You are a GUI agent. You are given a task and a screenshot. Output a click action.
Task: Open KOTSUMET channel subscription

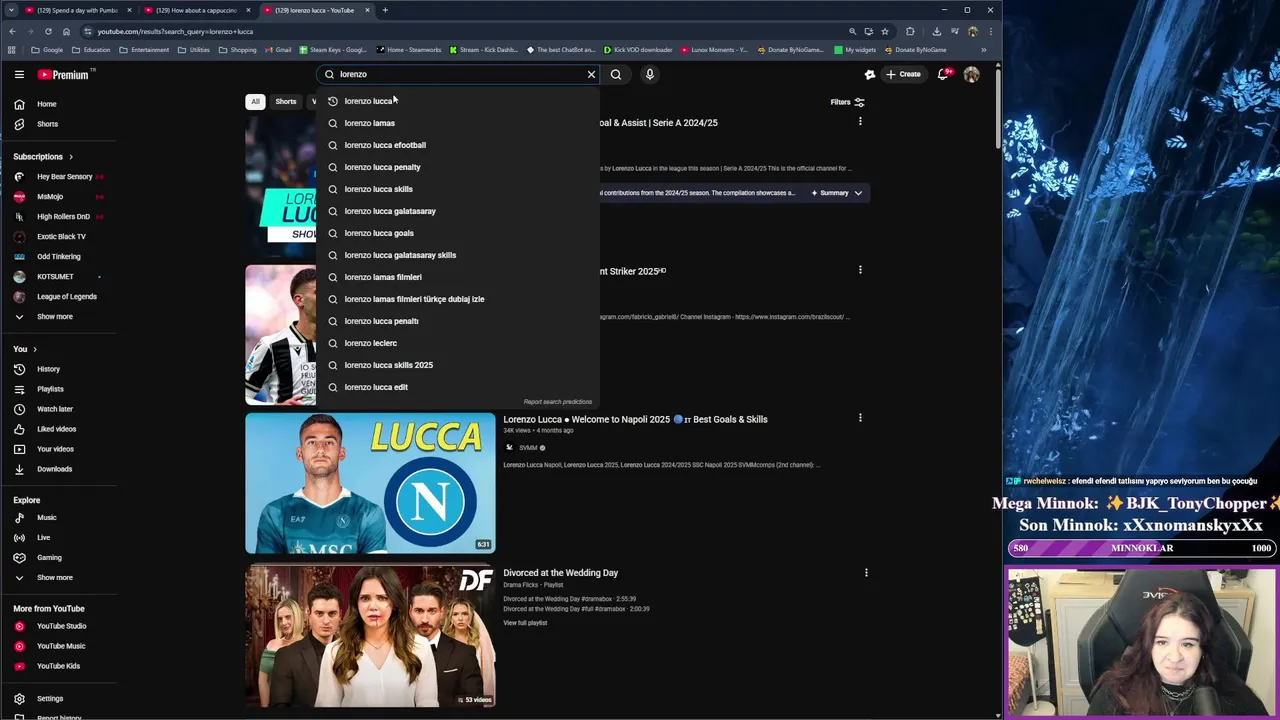click(x=55, y=277)
